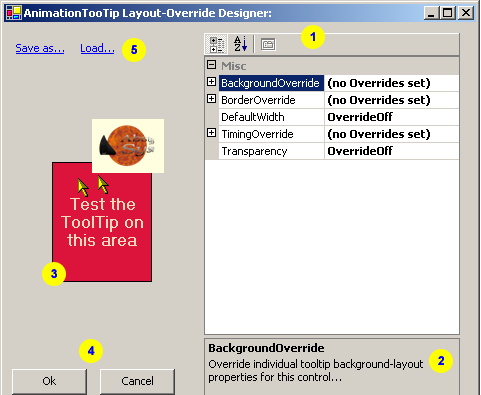Maximize the designer window
Screen dimensions: 481x395
tap(448, 13)
